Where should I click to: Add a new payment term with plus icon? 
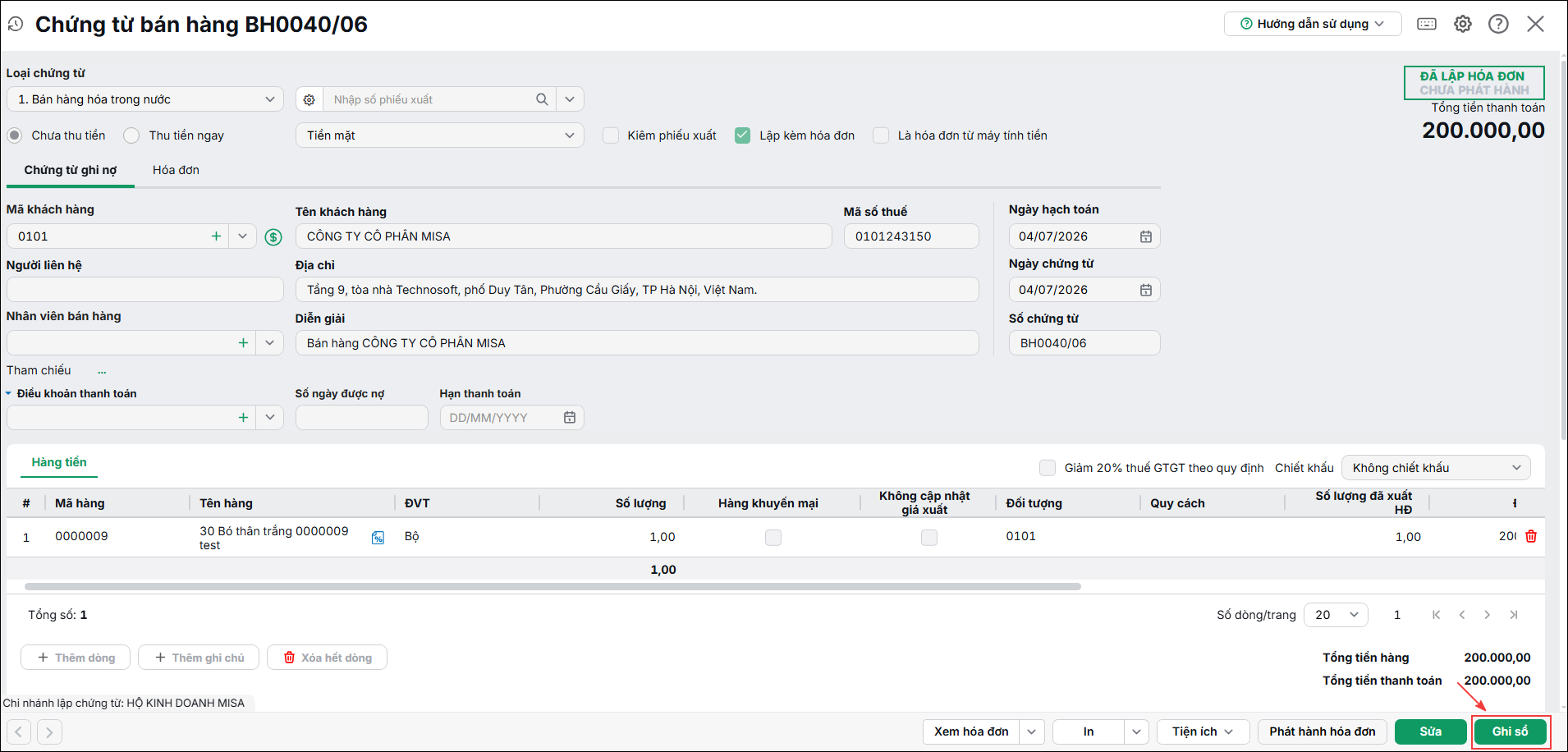[x=243, y=418]
